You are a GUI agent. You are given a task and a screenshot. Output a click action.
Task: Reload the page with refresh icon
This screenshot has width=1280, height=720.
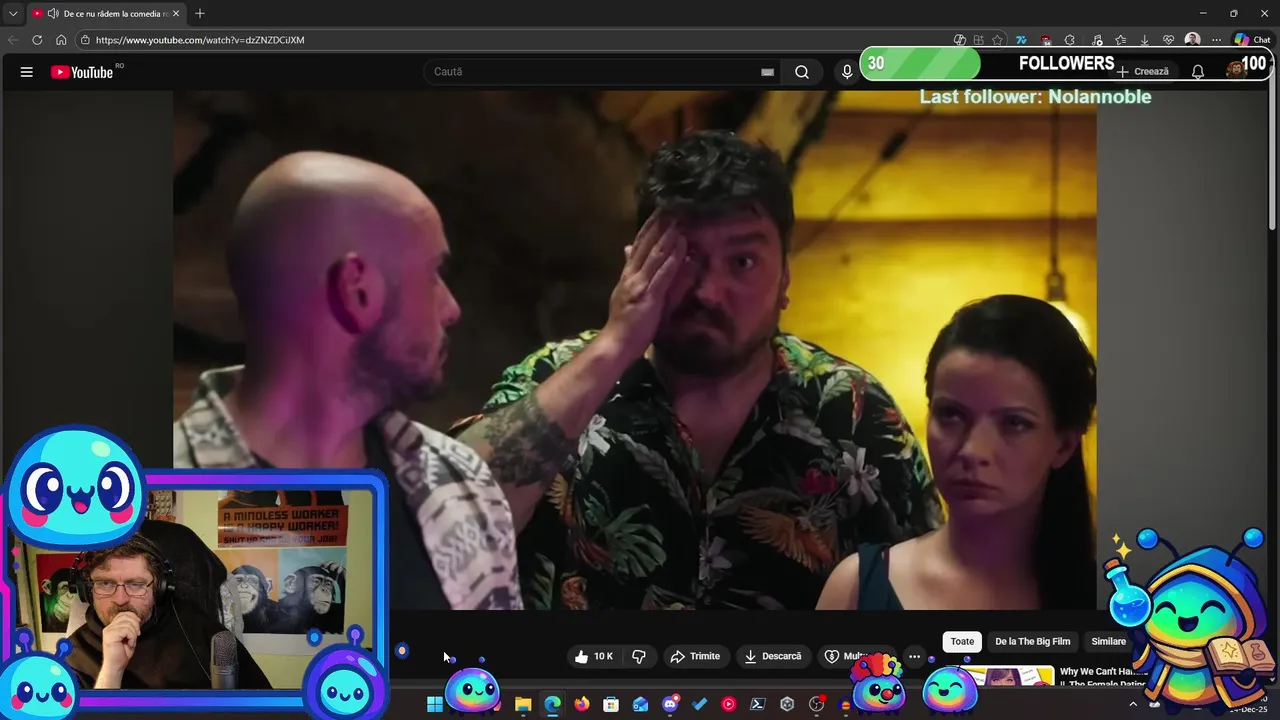pos(37,40)
